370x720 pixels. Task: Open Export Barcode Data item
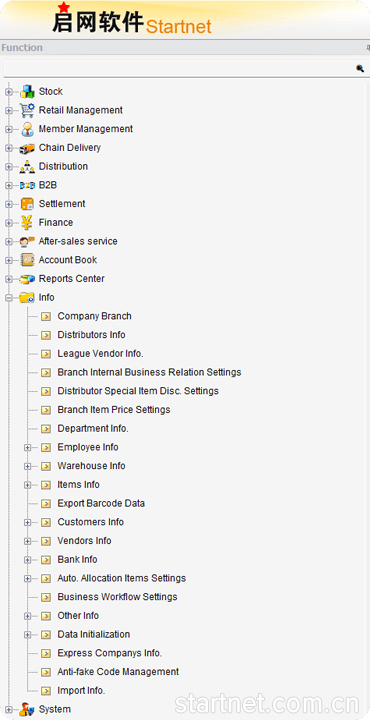pyautogui.click(x=101, y=504)
